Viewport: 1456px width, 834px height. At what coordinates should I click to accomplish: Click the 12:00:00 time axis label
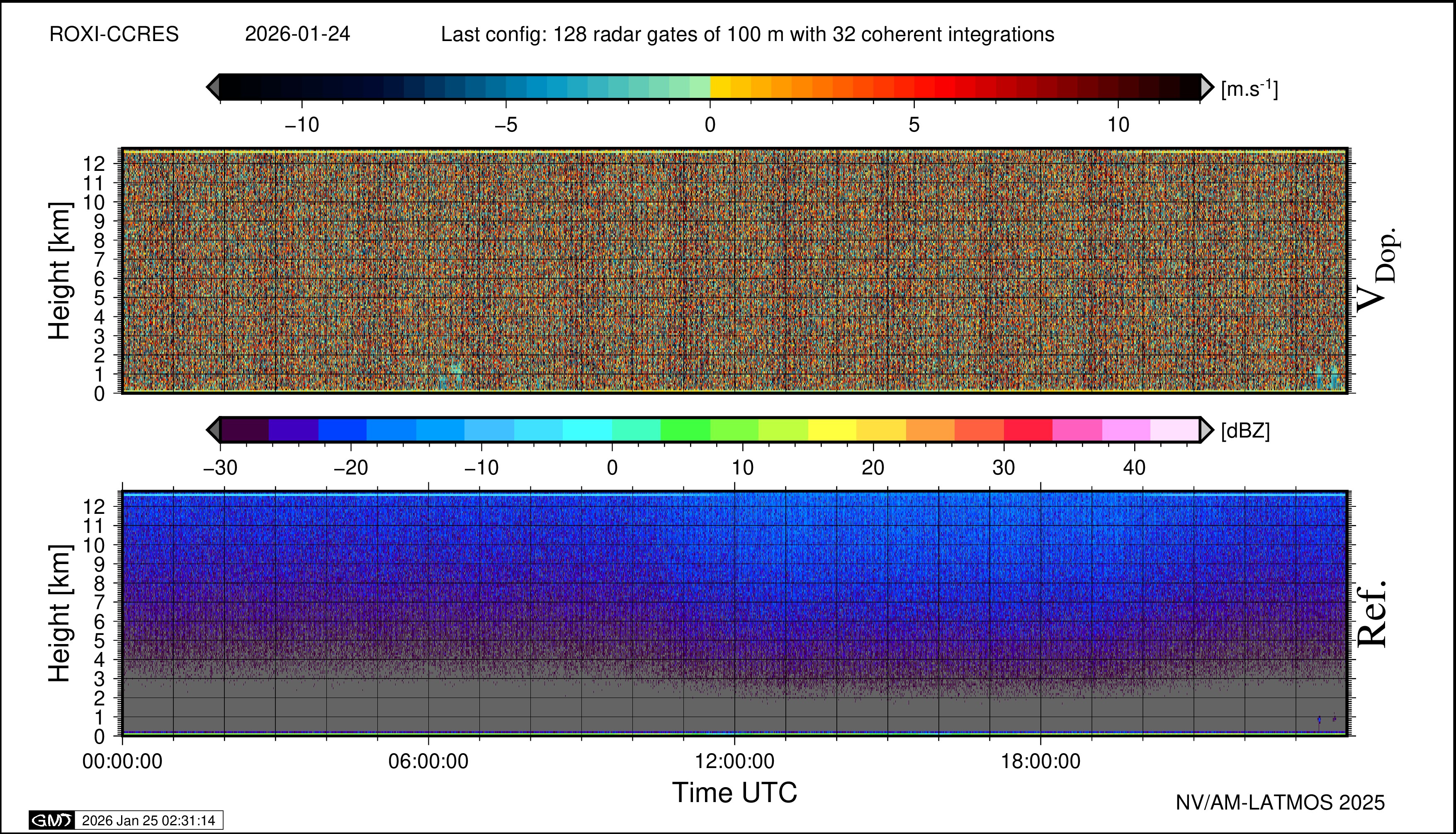click(x=734, y=761)
